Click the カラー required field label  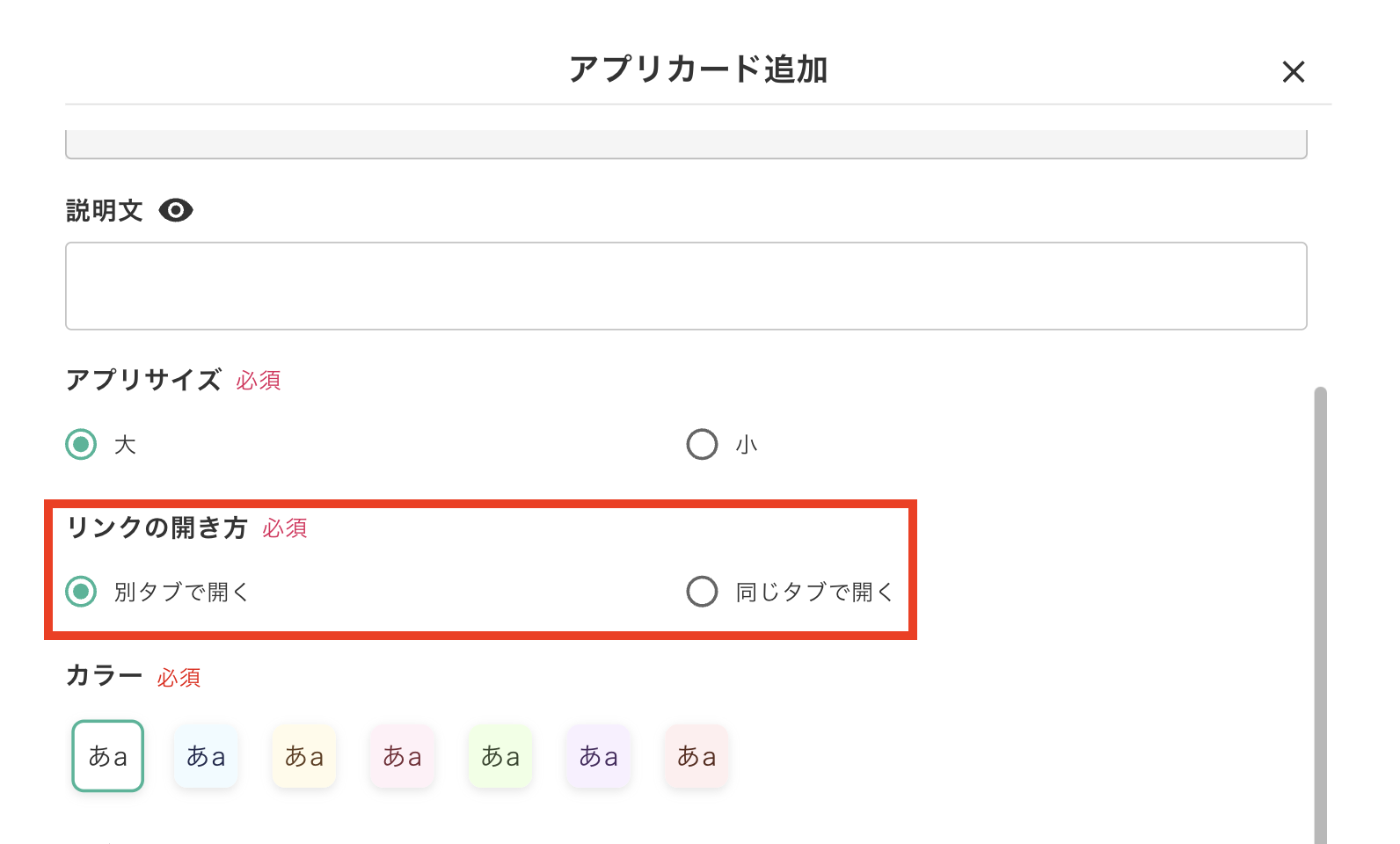pos(179,678)
